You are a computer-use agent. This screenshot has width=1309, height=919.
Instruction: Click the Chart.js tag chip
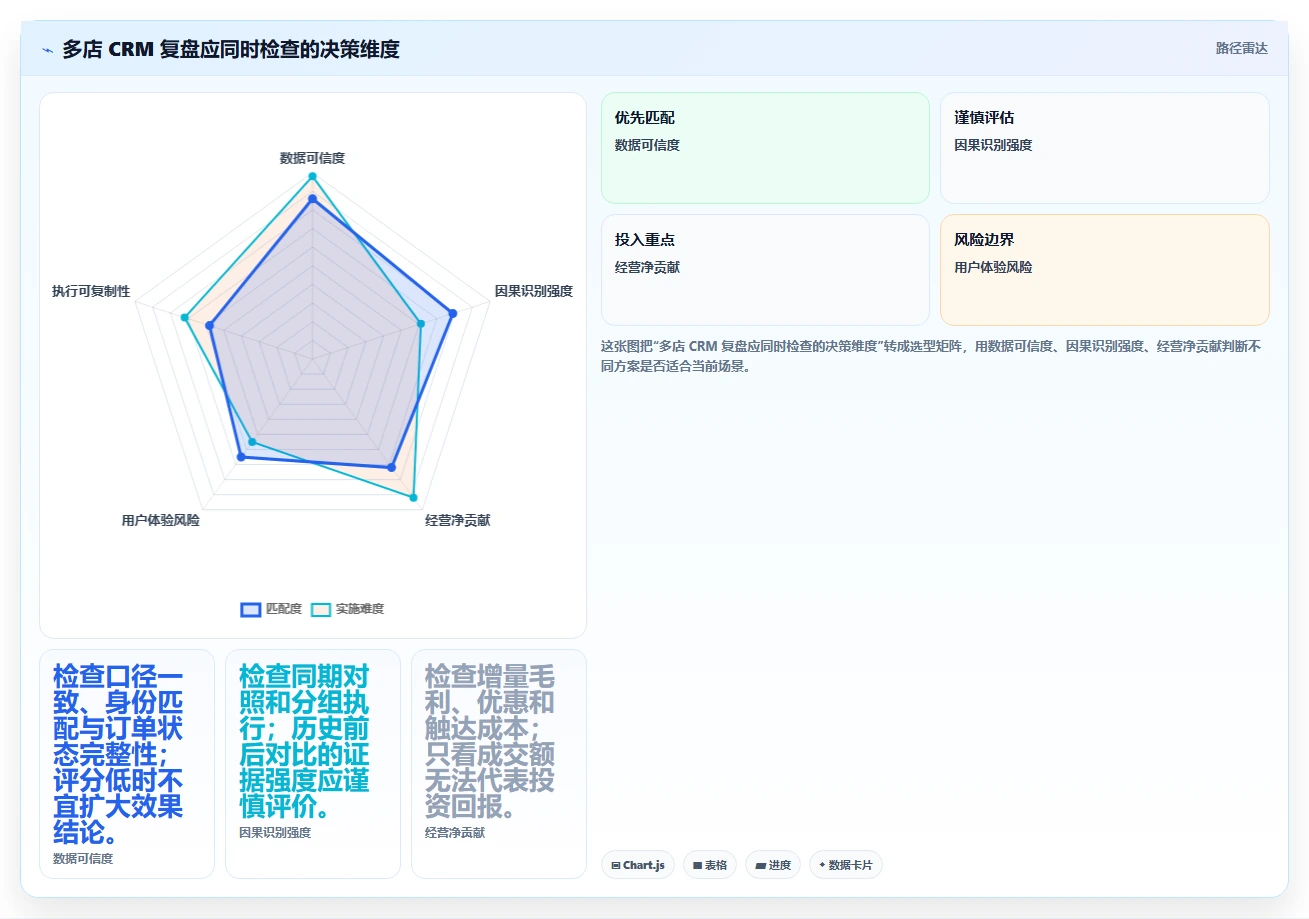[638, 865]
